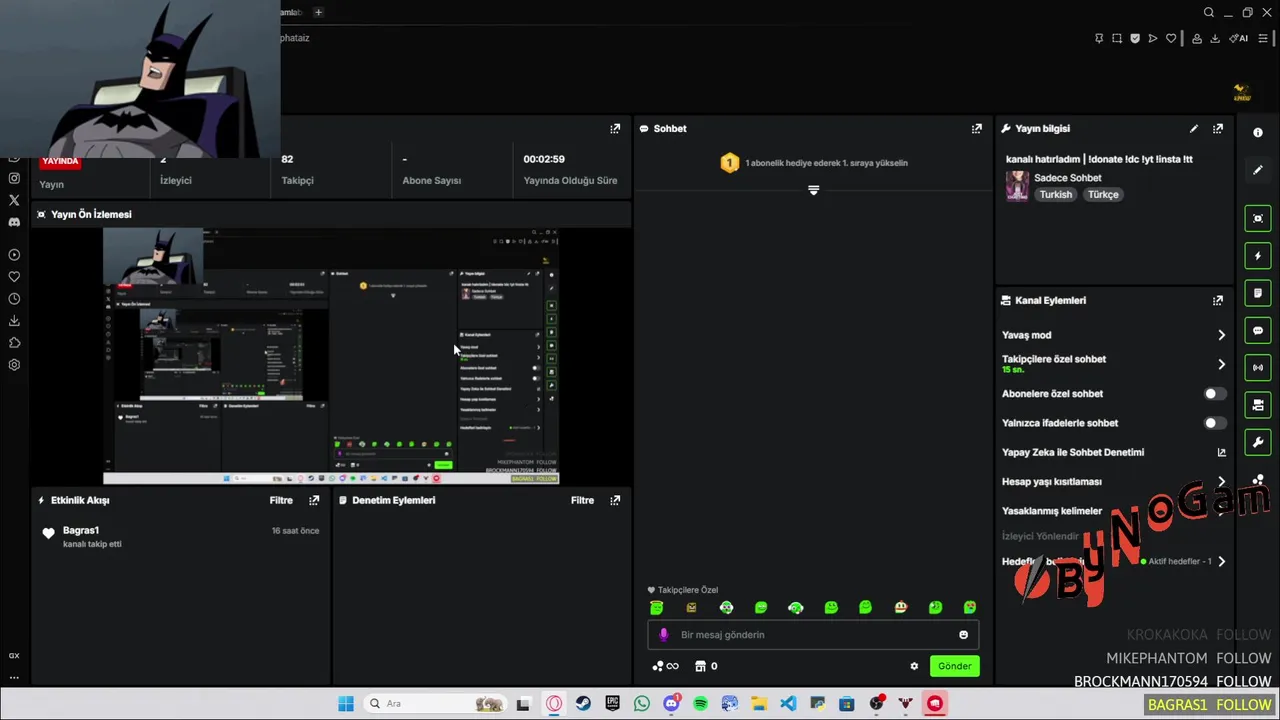This screenshot has width=1280, height=720.
Task: Click the Sadece Sohbet category thumbnail
Action: coord(1017,186)
